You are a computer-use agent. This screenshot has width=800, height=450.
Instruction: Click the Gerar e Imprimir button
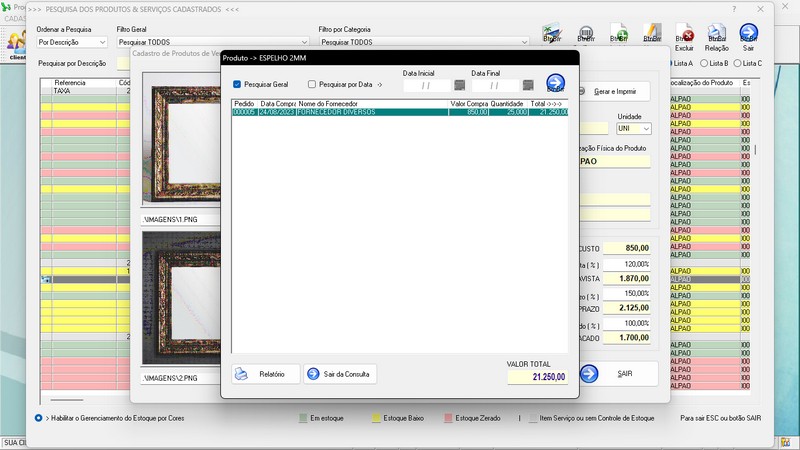click(614, 91)
